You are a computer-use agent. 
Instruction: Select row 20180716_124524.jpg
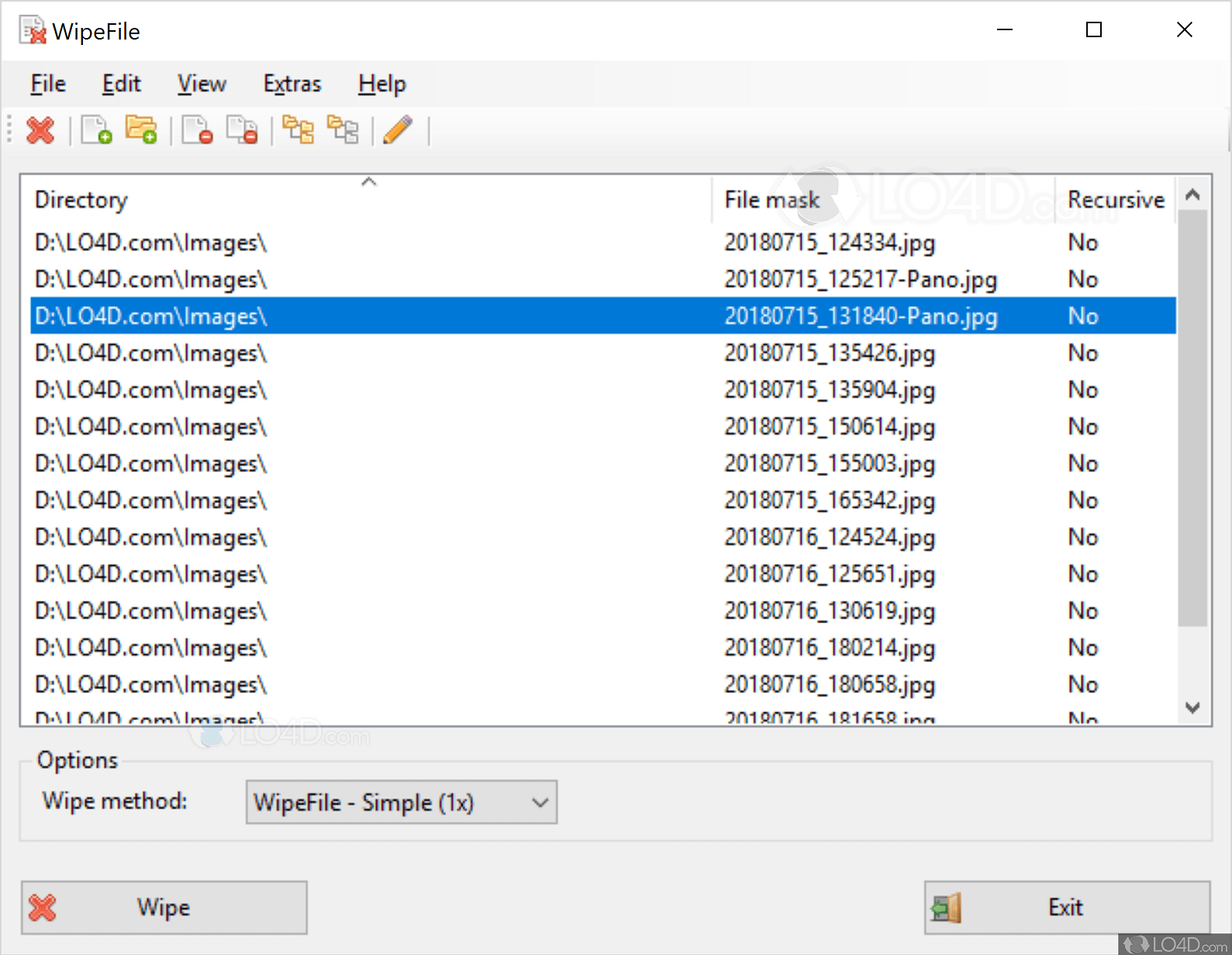tap(603, 536)
